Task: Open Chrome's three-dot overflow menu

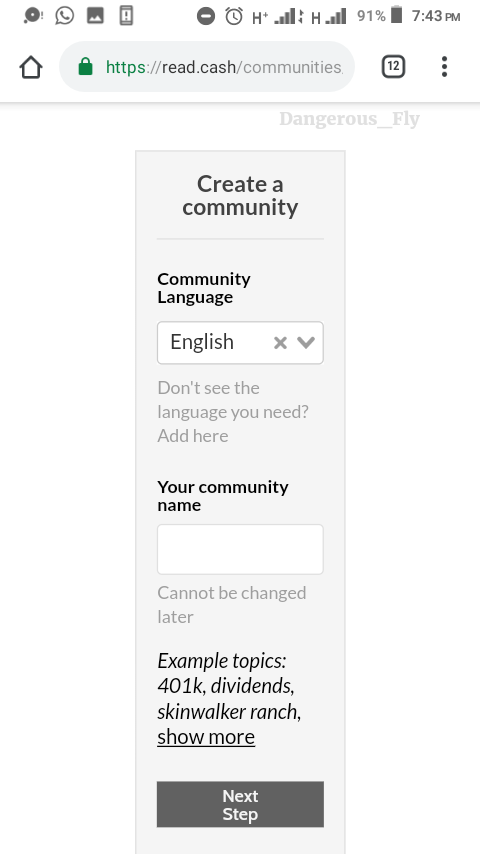Action: pos(445,67)
